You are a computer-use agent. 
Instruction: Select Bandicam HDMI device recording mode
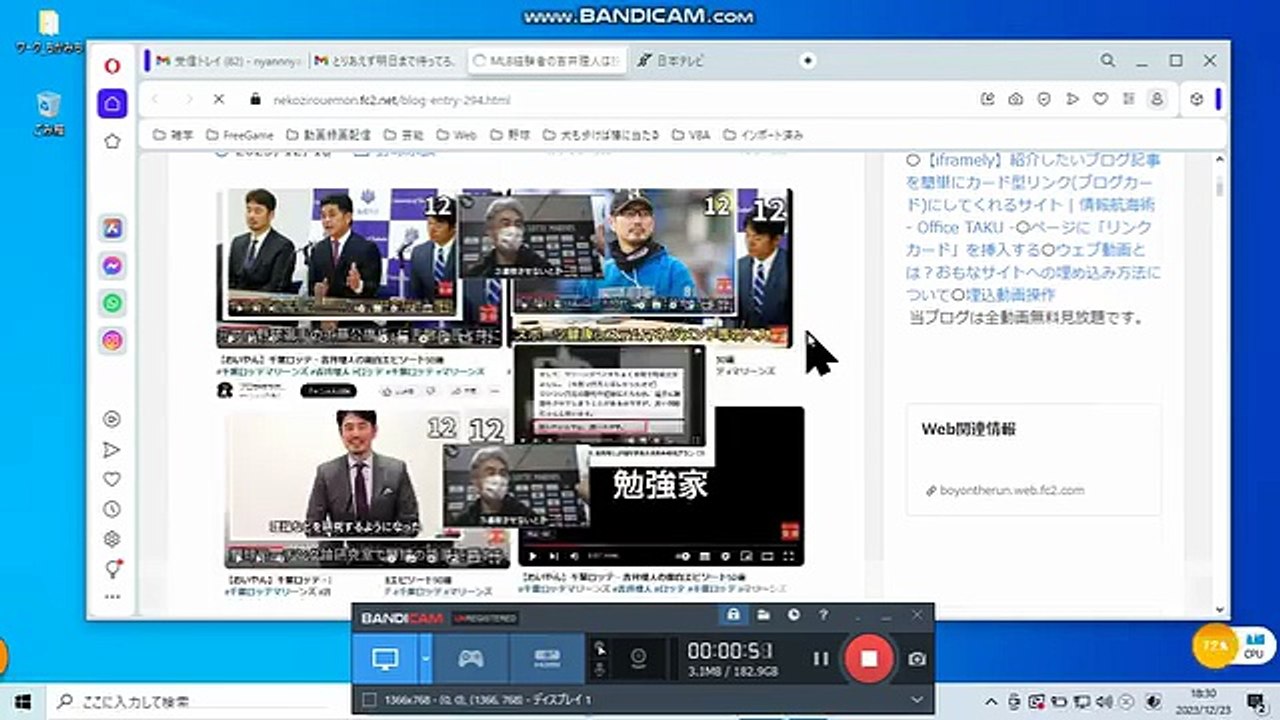tap(547, 658)
